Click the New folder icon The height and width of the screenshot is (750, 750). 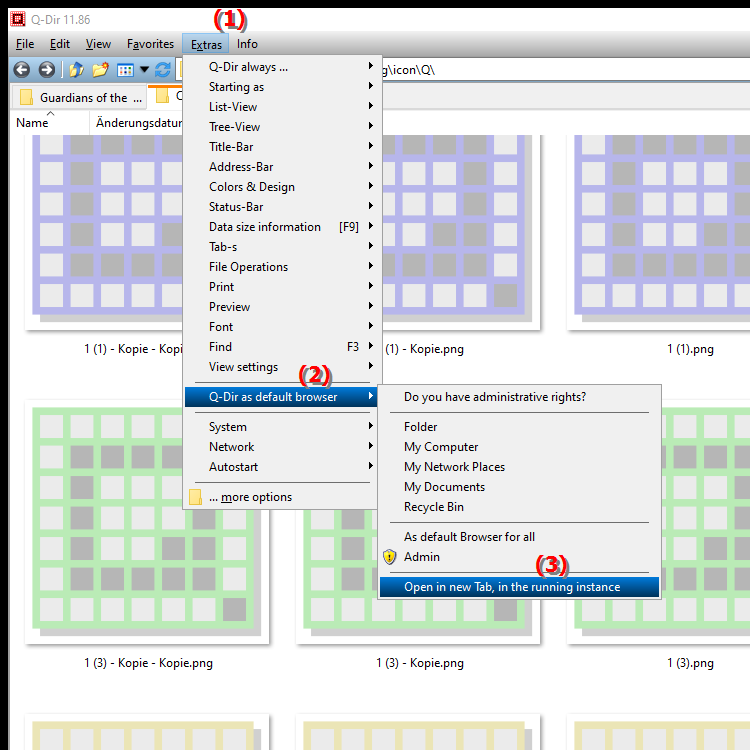pyautogui.click(x=100, y=70)
